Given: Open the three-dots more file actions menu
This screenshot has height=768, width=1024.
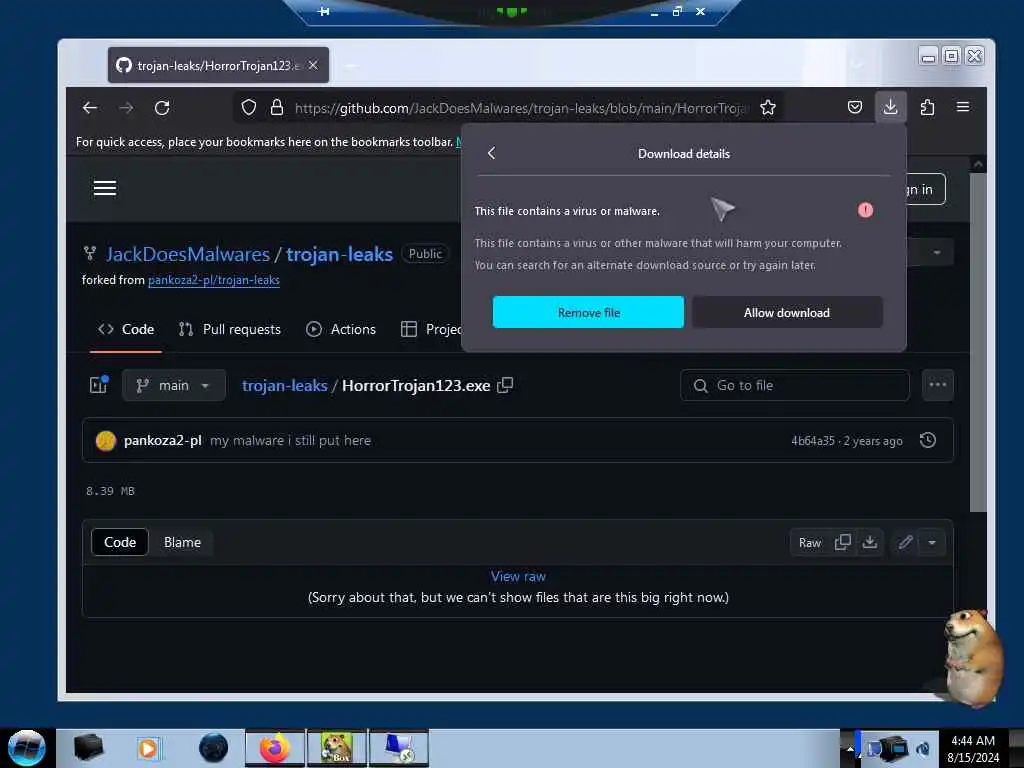Looking at the screenshot, I should click(x=938, y=385).
